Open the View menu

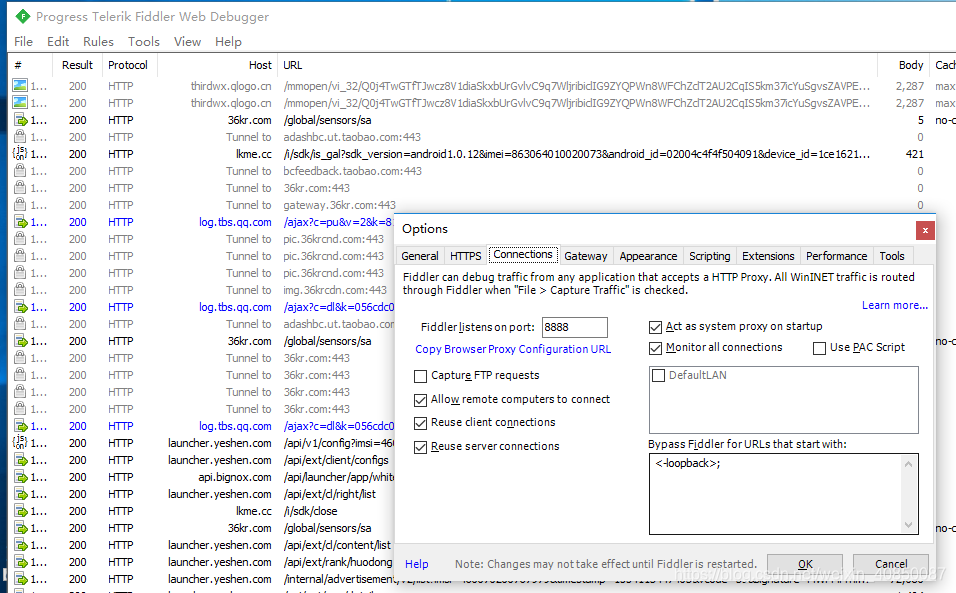(x=187, y=41)
